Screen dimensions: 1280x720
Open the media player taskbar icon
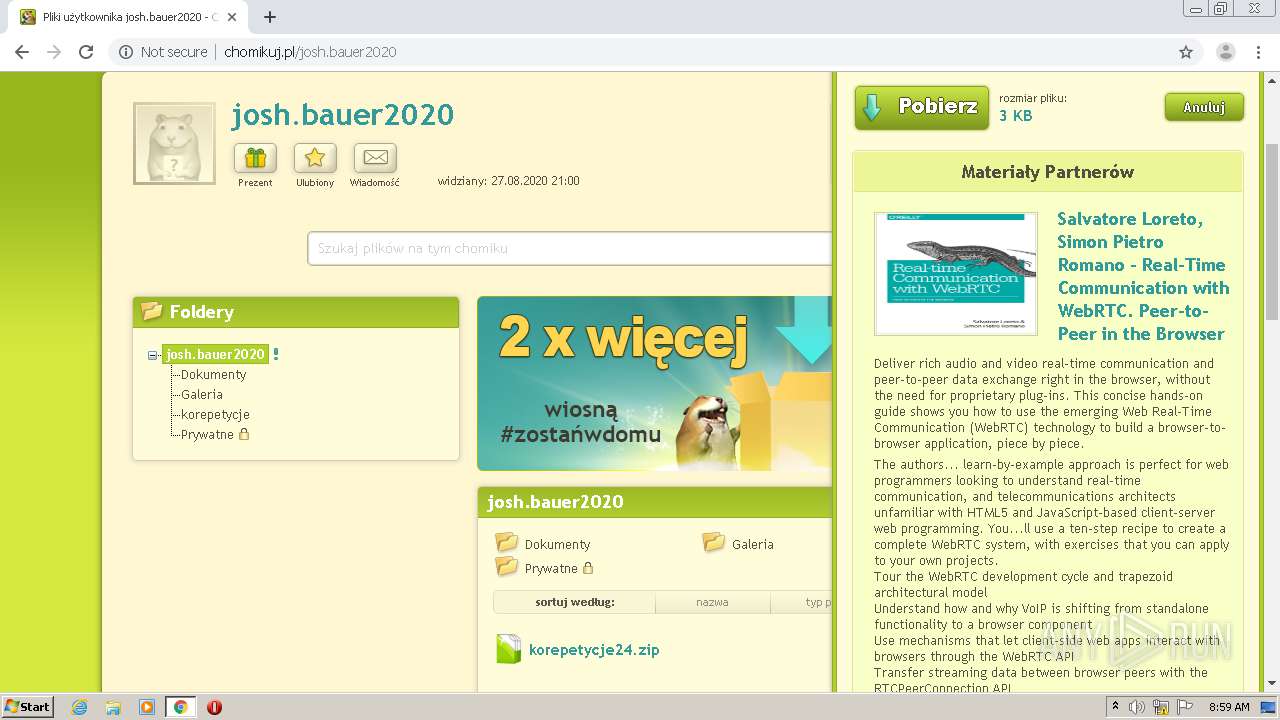(x=147, y=707)
